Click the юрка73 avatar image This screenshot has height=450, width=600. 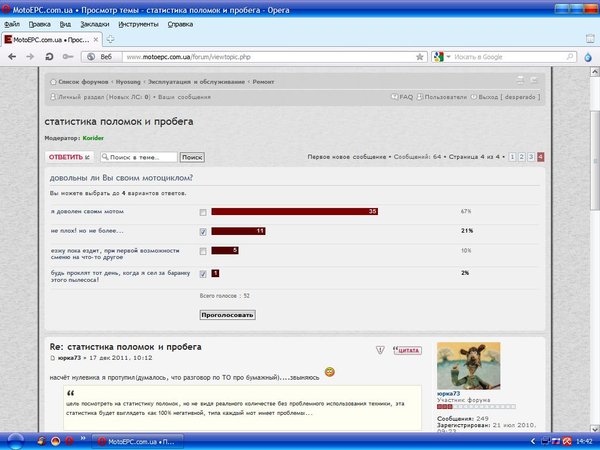468,366
